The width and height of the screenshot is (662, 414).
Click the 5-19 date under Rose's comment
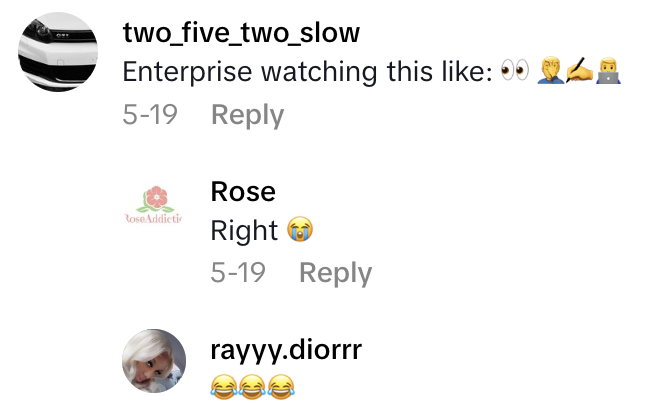(x=238, y=272)
